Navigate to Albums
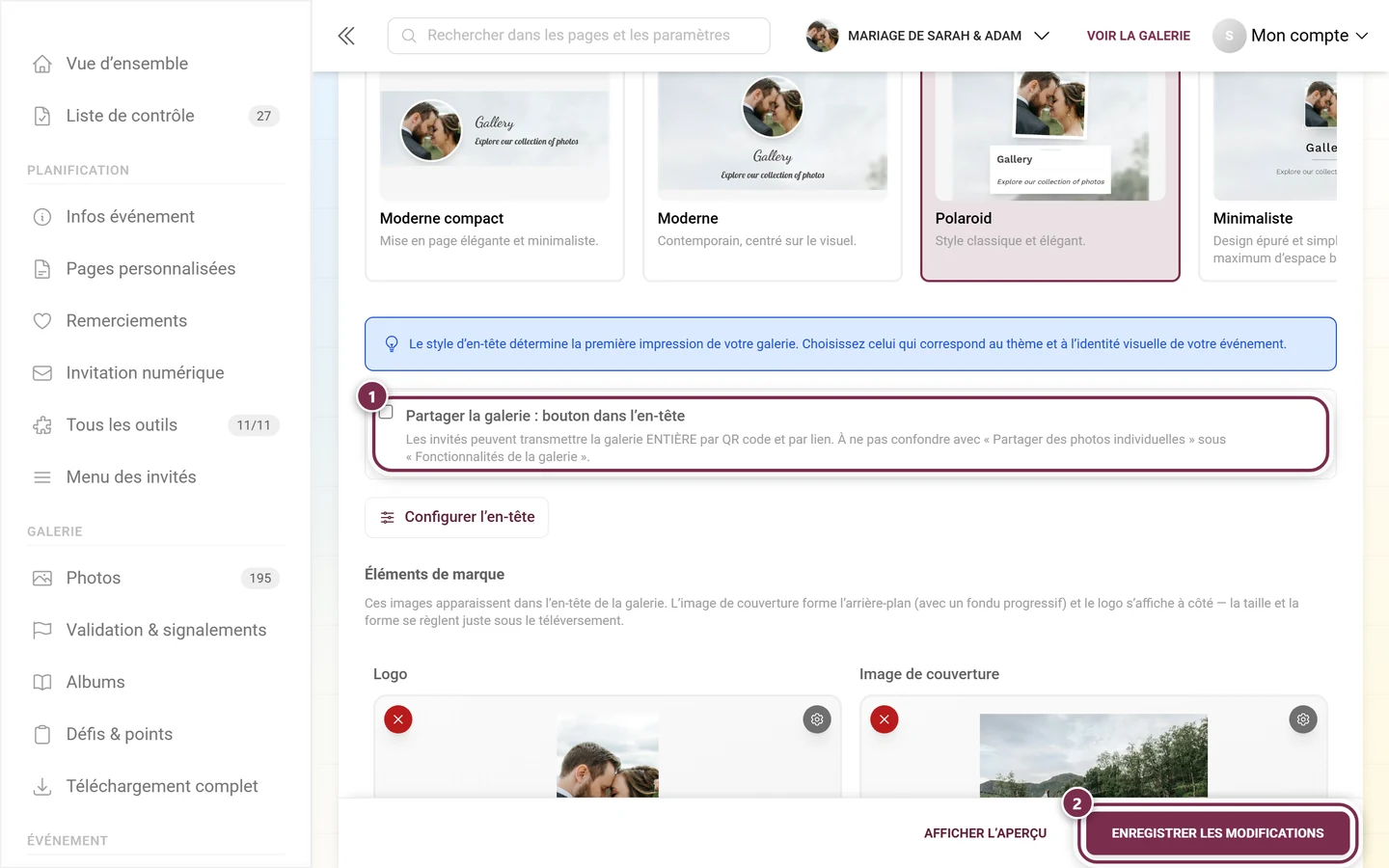The height and width of the screenshot is (868, 1389). [95, 683]
